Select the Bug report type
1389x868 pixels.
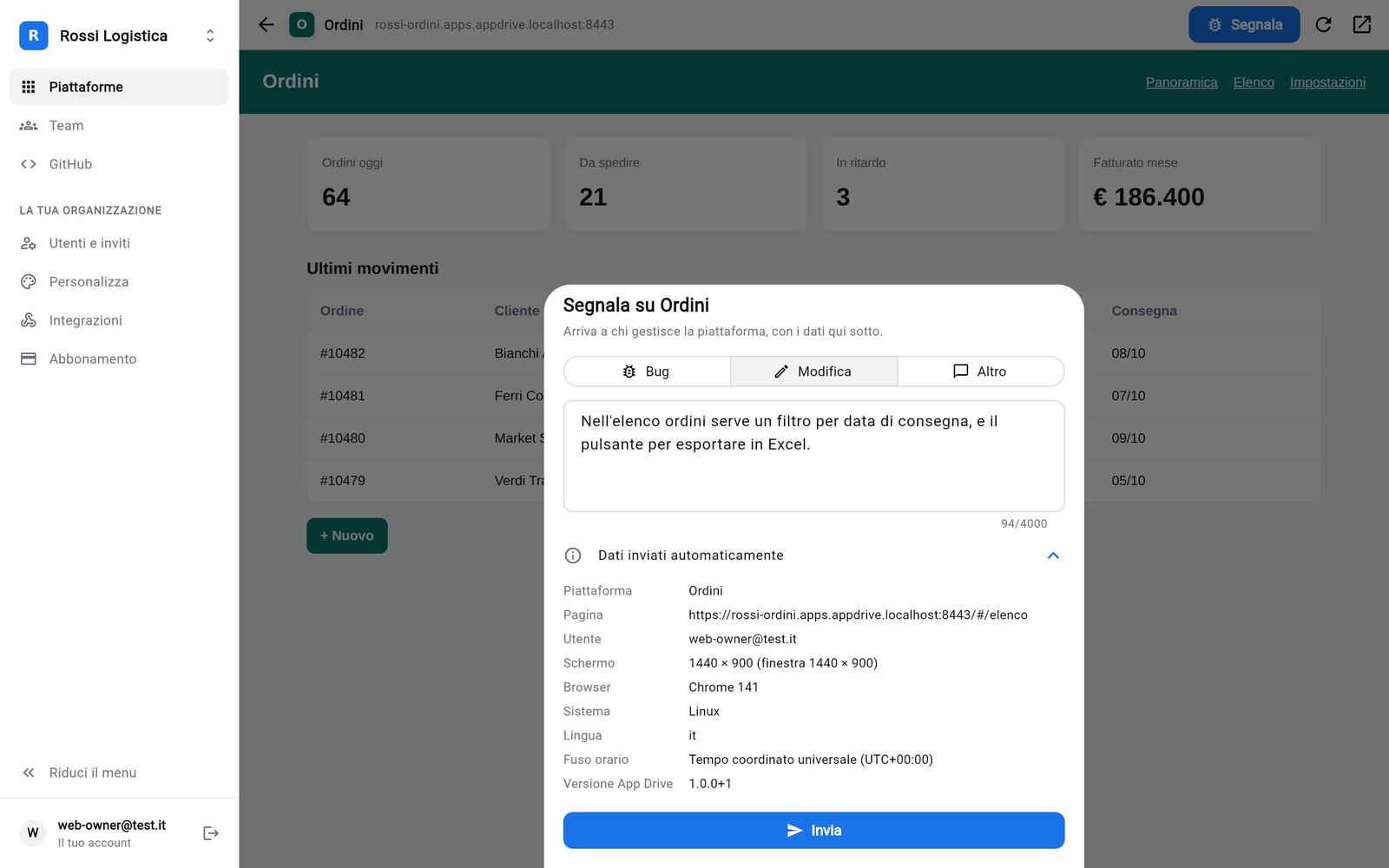tap(647, 372)
